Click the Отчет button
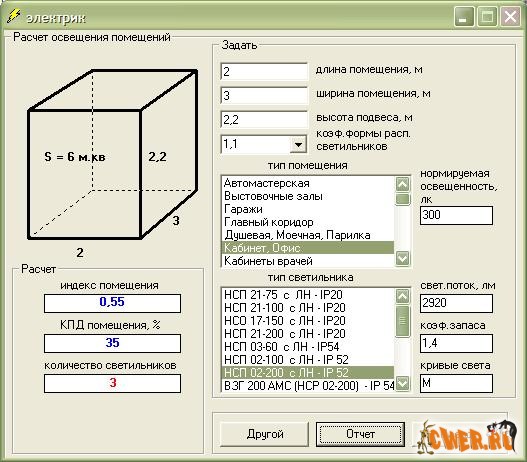 pos(360,434)
